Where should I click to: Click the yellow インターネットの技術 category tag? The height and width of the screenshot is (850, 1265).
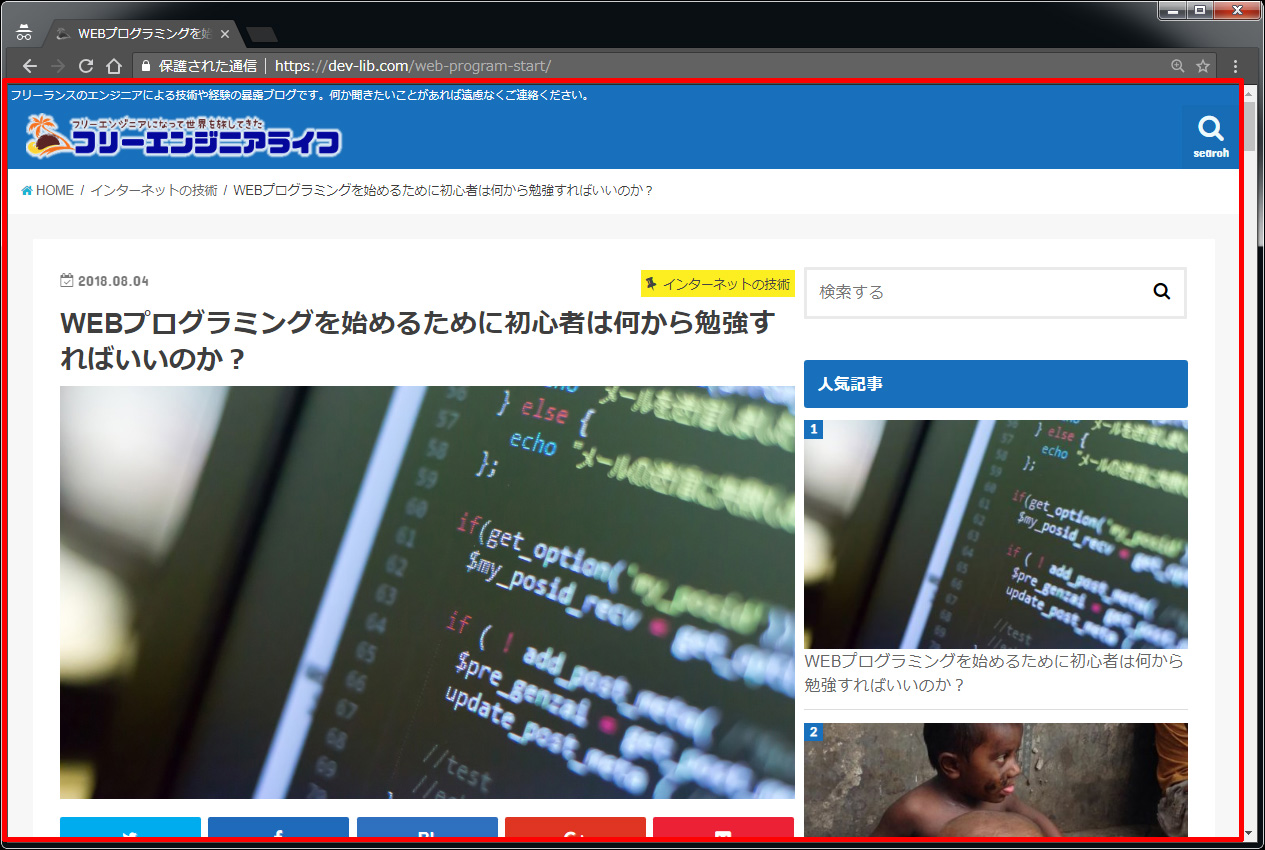(718, 284)
